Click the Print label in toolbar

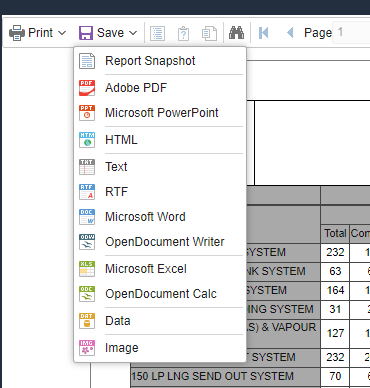40,33
